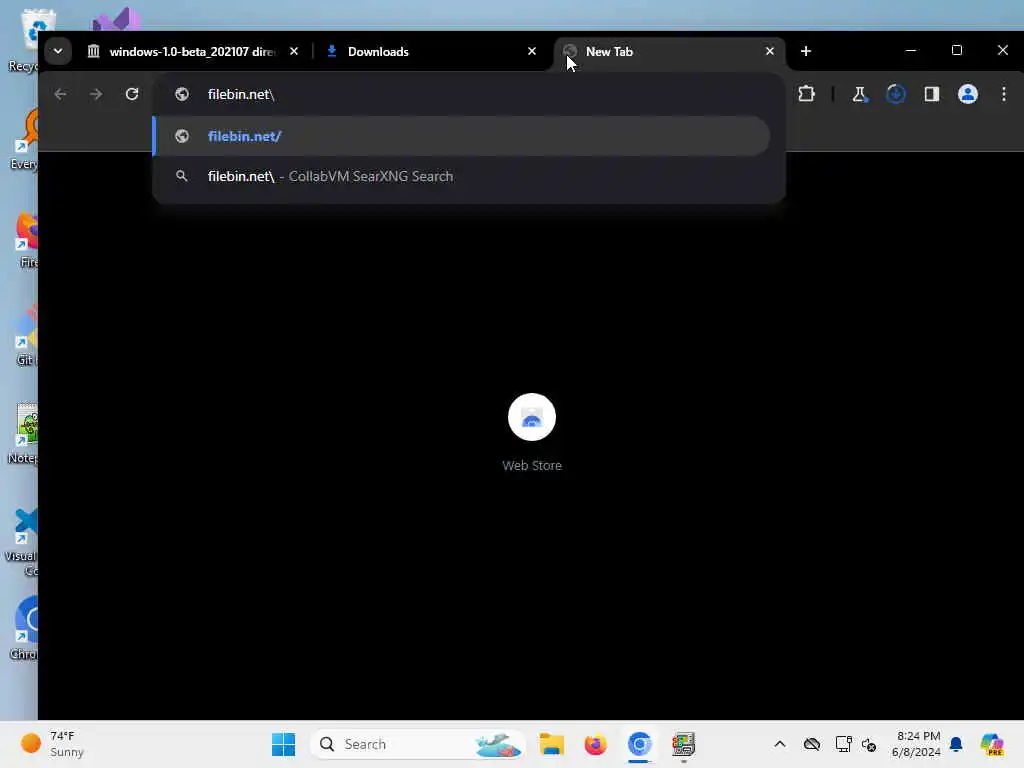
Task: Show the downloads toolbar icon
Action: tap(895, 94)
